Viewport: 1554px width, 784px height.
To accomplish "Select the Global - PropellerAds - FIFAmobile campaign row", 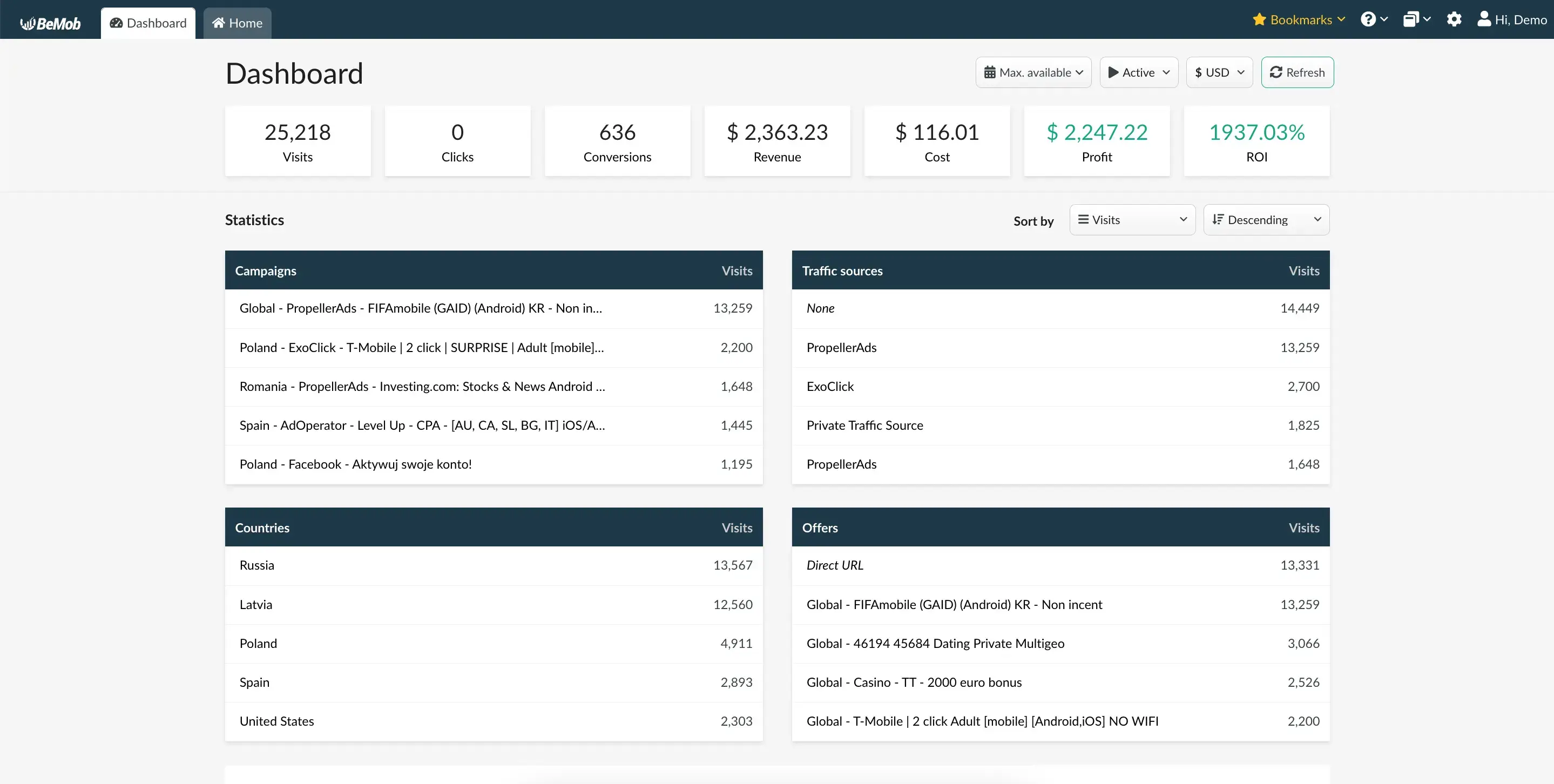I will click(x=494, y=308).
